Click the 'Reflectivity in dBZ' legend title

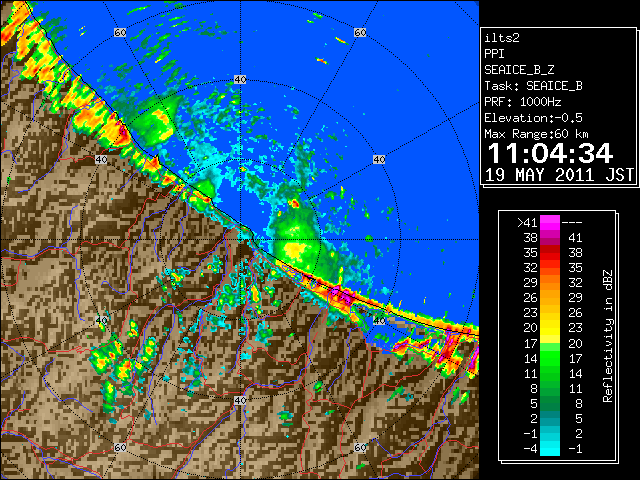608,336
